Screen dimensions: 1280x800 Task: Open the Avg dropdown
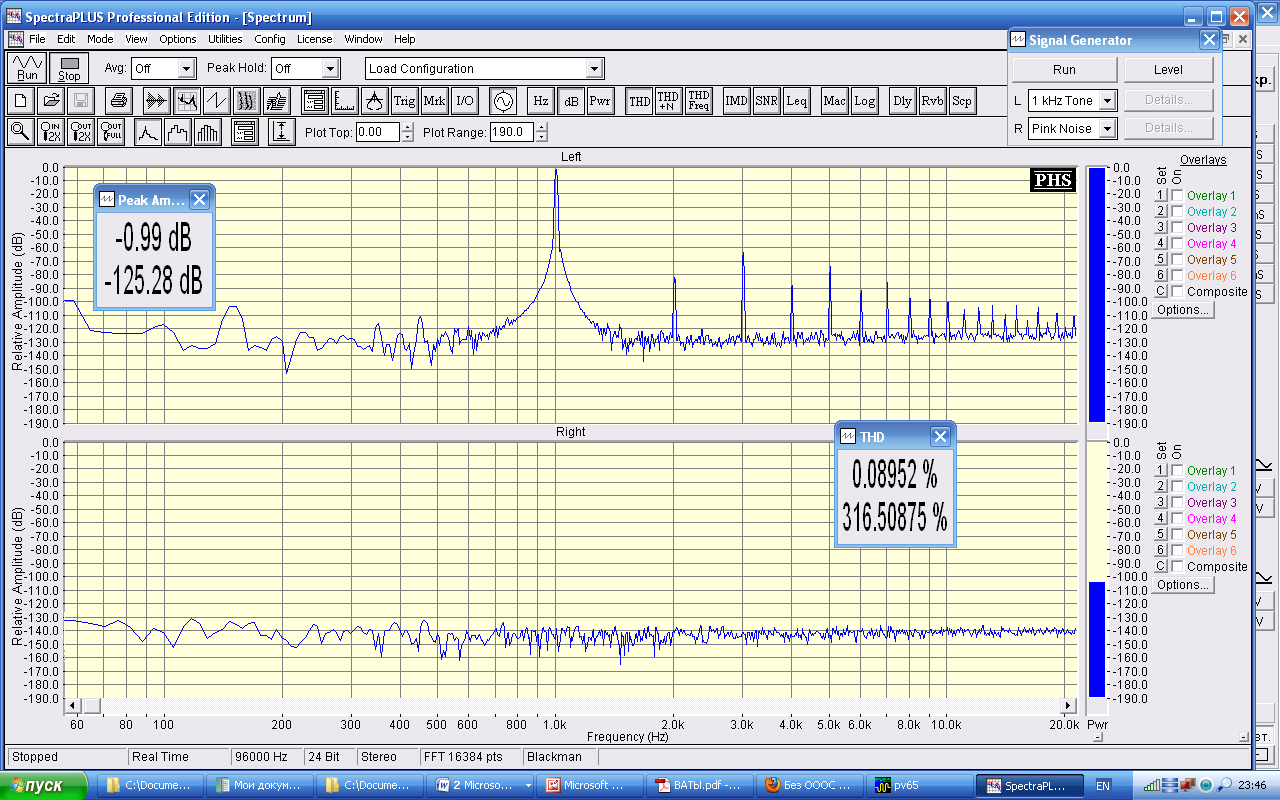(186, 69)
